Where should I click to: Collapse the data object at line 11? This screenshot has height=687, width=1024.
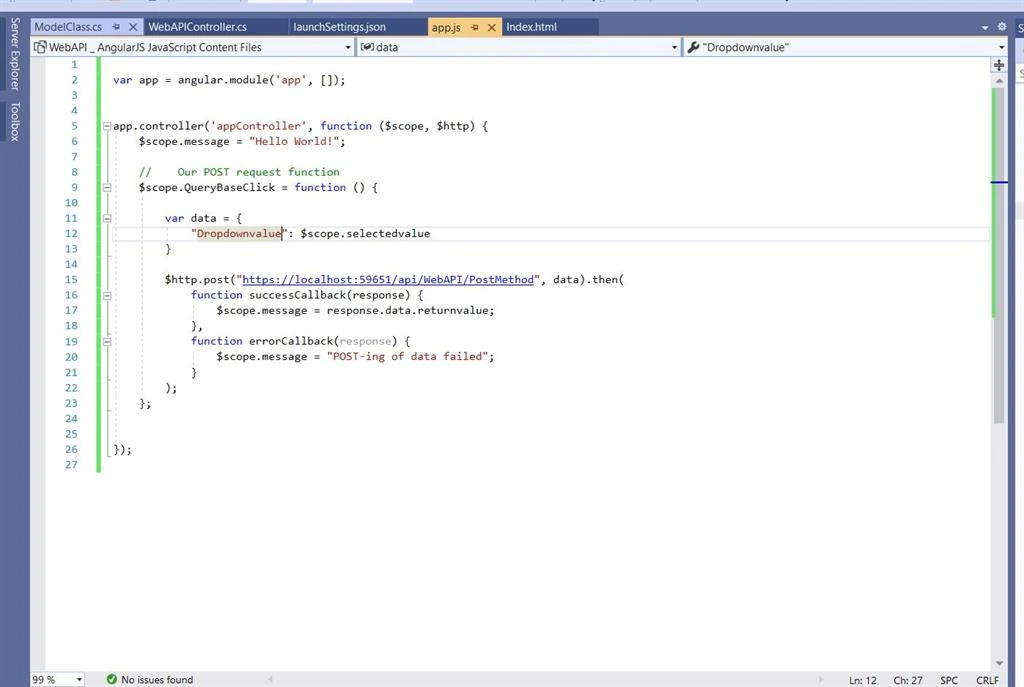(106, 218)
